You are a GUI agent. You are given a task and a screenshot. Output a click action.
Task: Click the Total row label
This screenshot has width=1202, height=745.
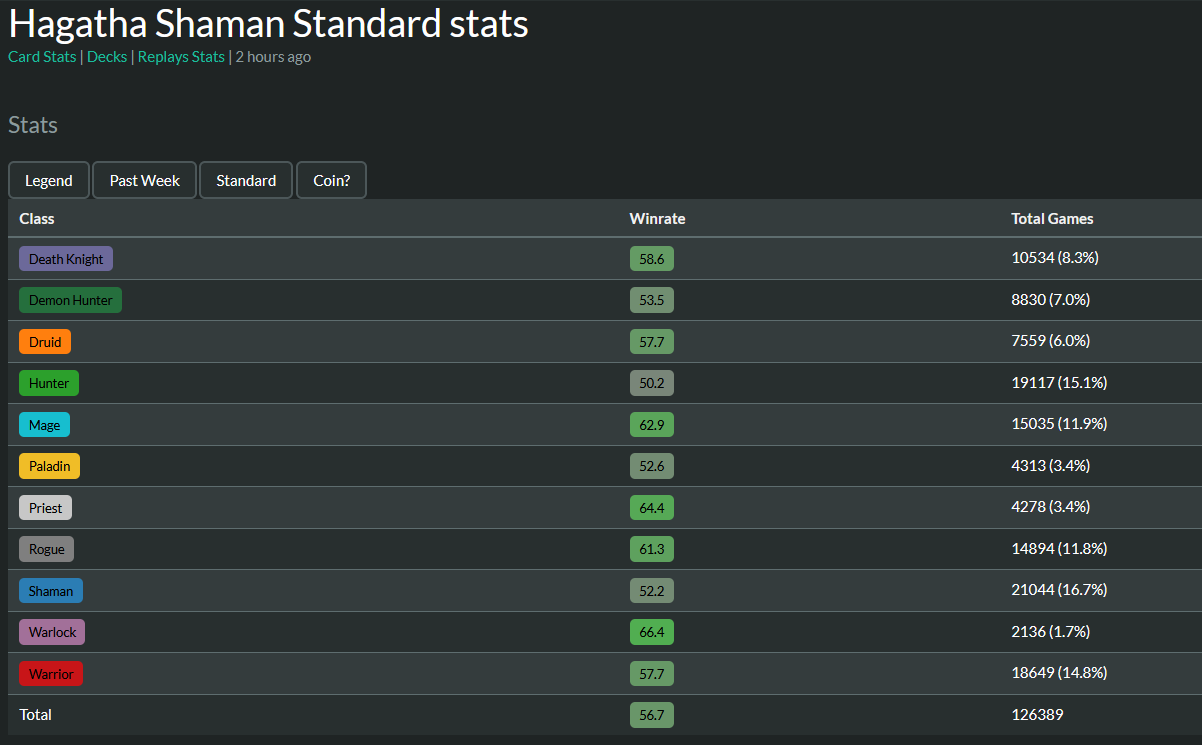click(x=35, y=714)
